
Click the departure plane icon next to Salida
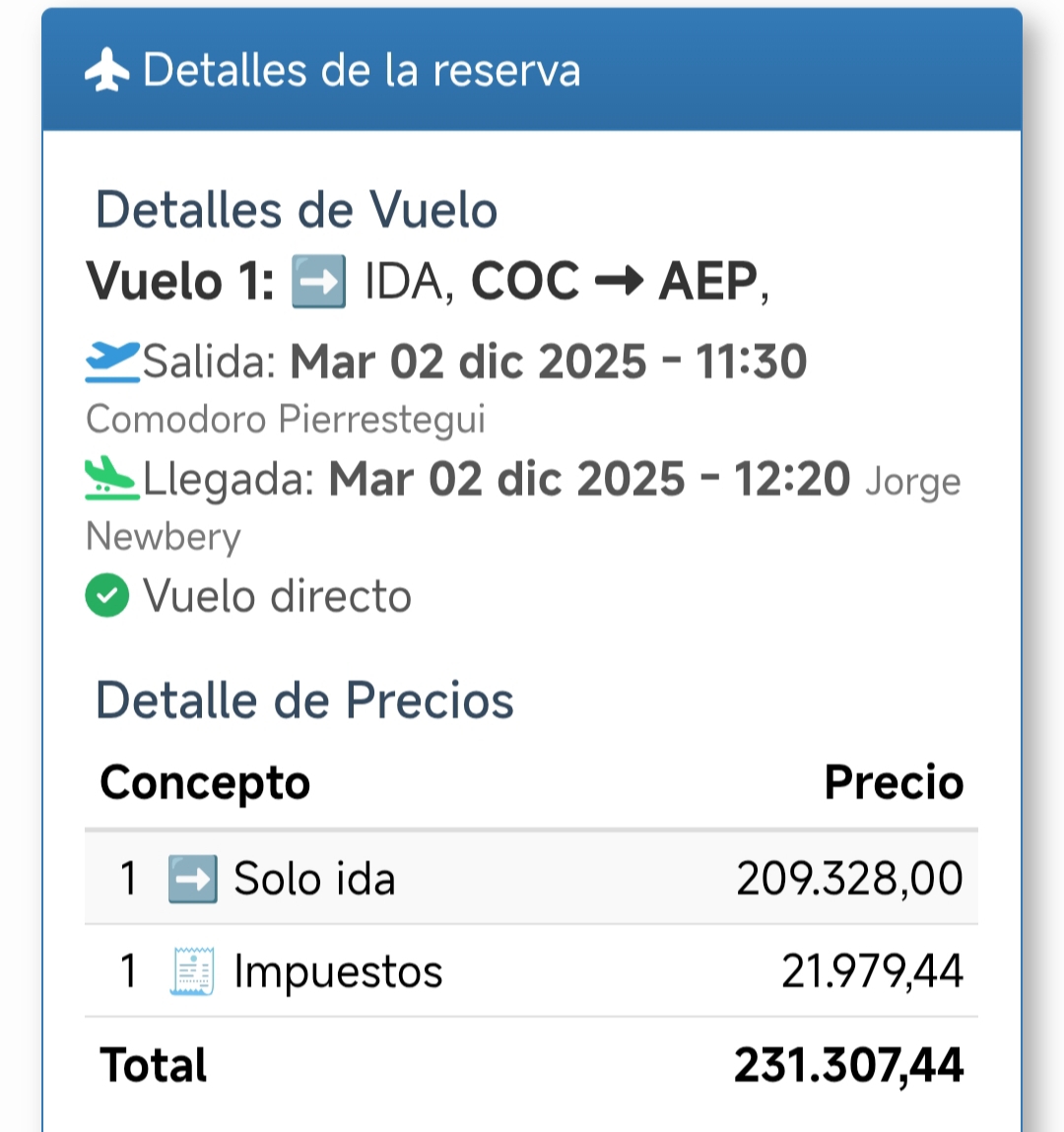pyautogui.click(x=111, y=362)
